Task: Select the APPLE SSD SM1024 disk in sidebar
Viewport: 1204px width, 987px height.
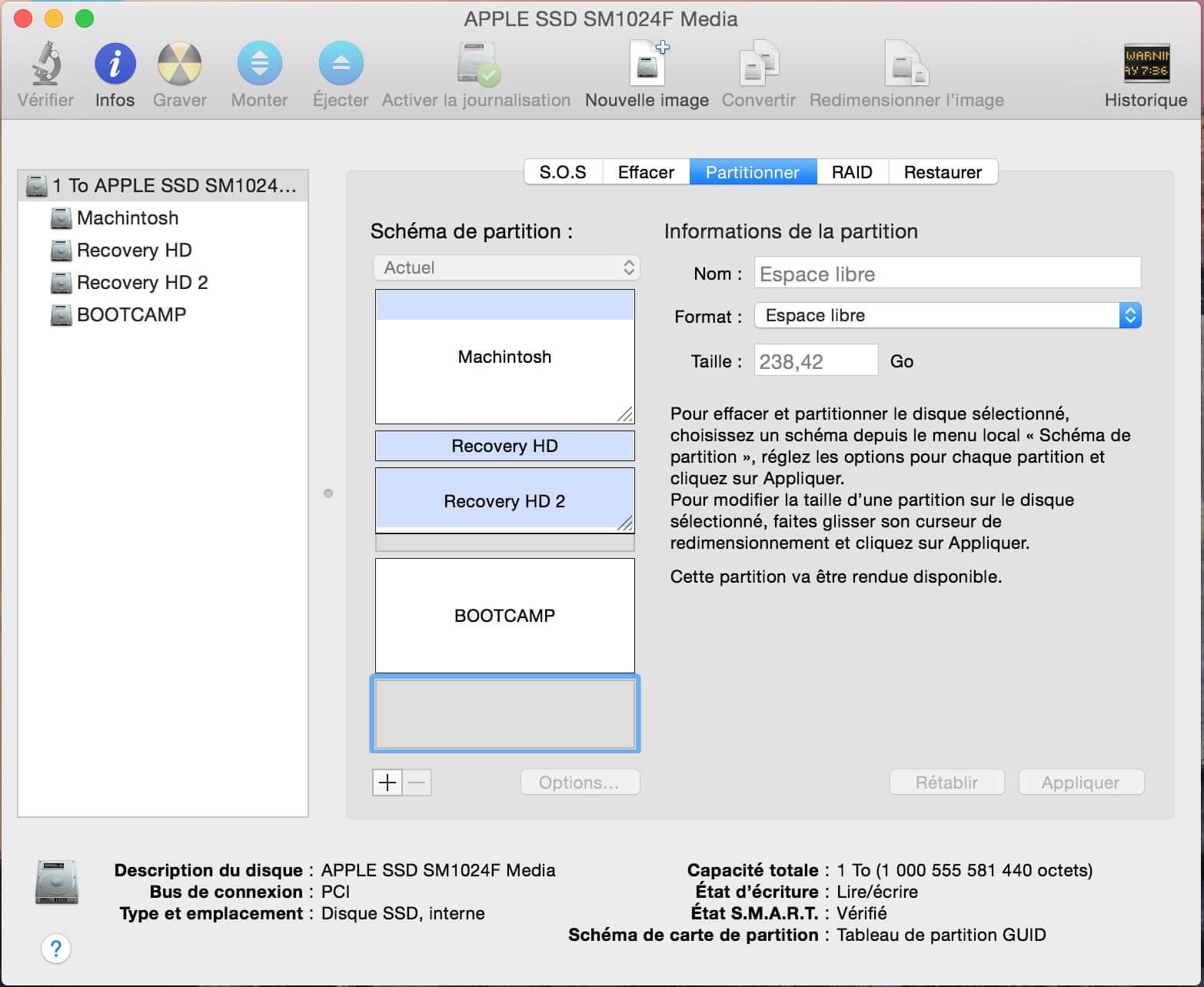Action: click(x=163, y=185)
